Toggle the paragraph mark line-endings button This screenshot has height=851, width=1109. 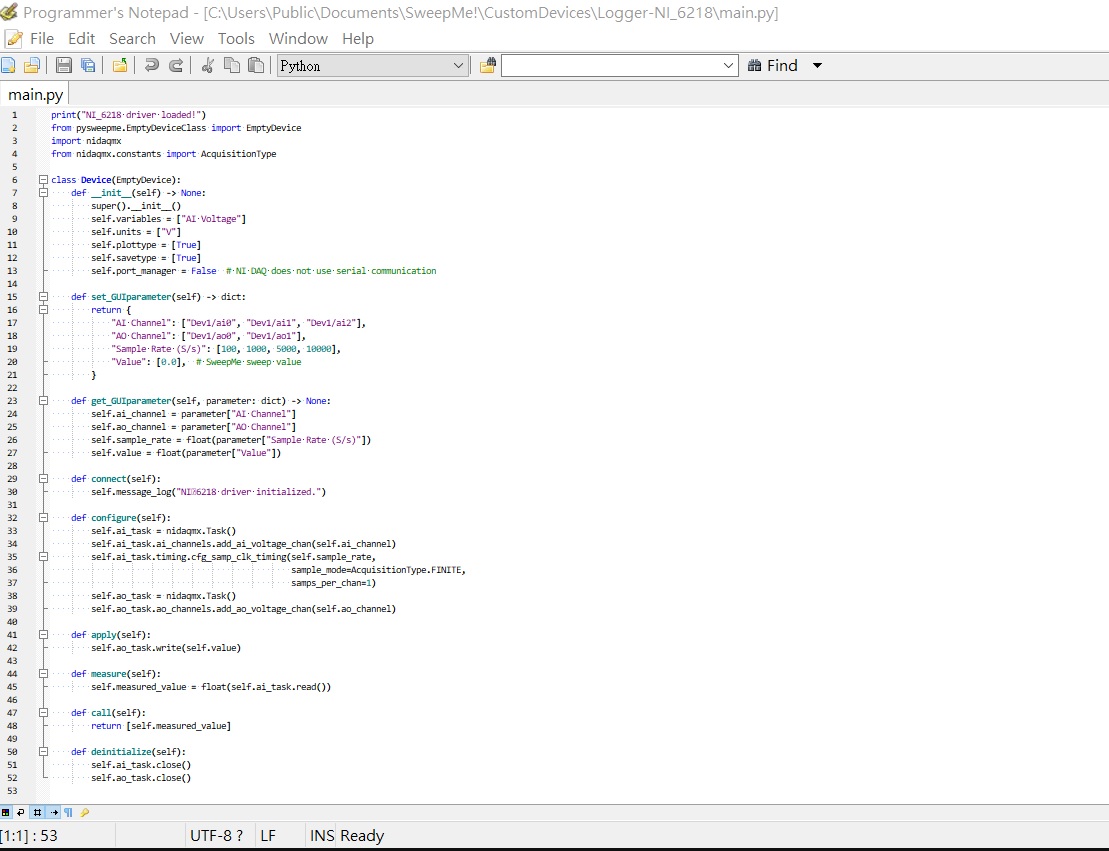coord(69,812)
